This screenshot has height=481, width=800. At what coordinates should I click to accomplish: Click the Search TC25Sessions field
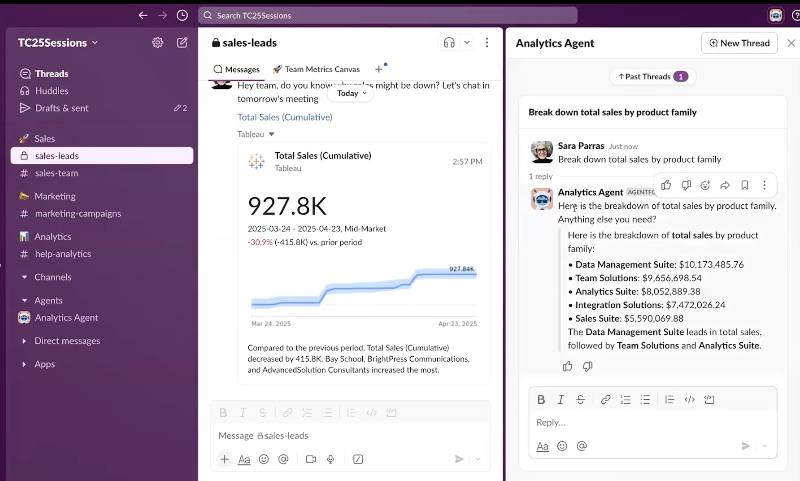coord(388,15)
